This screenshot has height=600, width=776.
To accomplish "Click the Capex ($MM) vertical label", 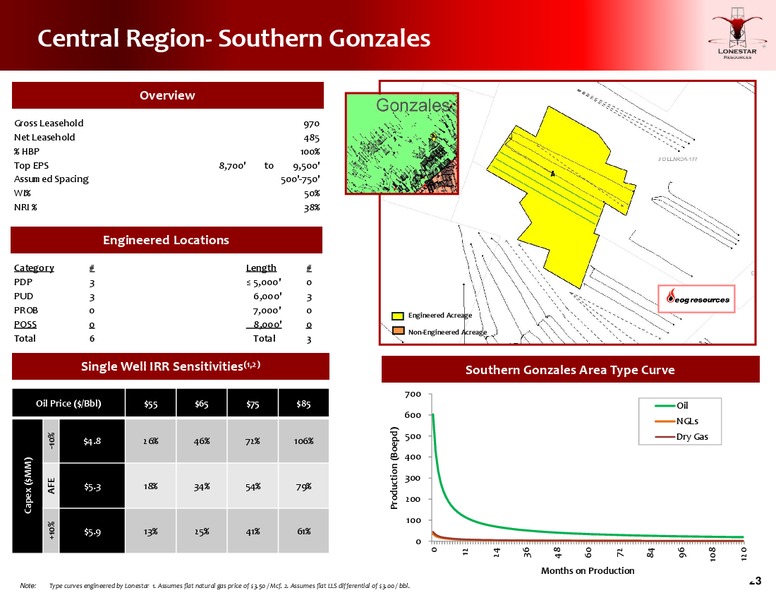I will coord(28,486).
